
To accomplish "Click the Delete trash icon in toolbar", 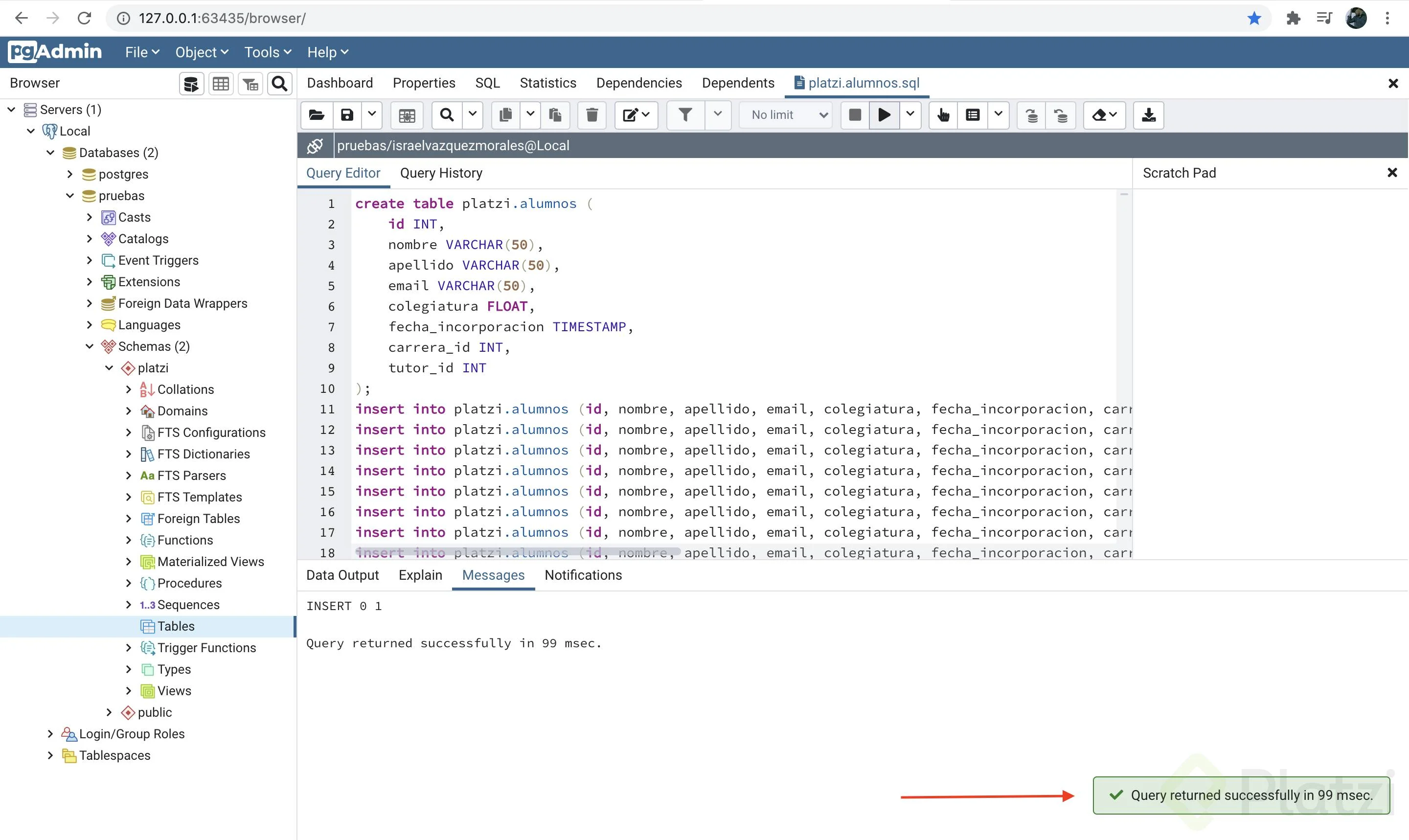I will (x=592, y=115).
